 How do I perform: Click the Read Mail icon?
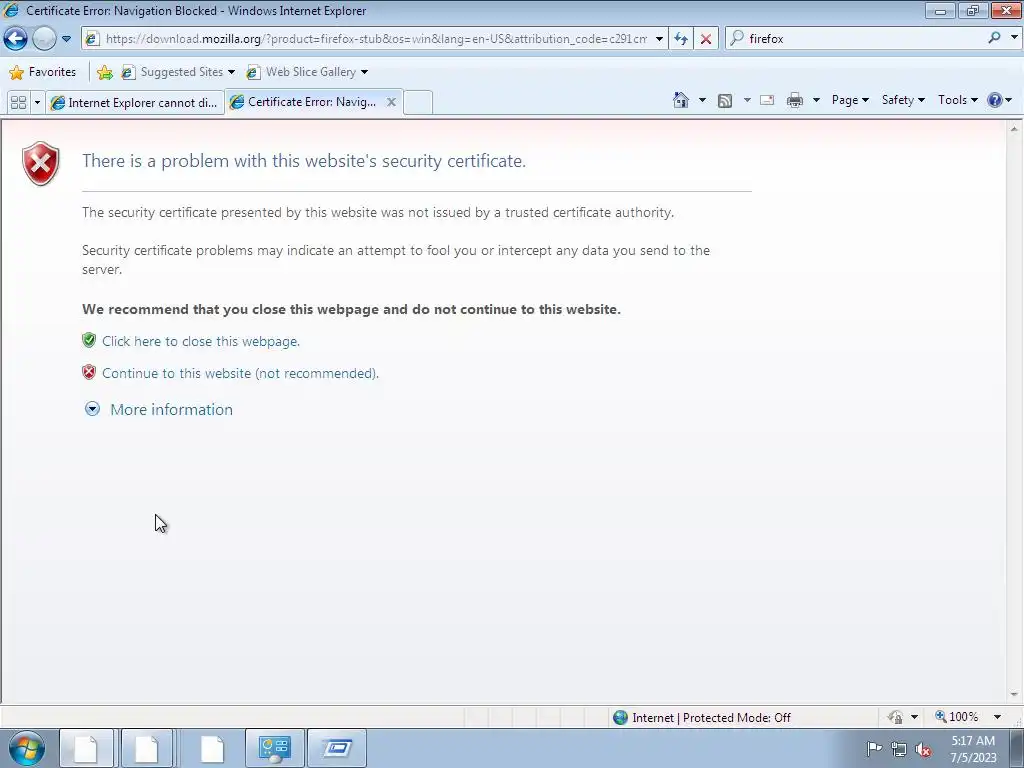[x=767, y=100]
